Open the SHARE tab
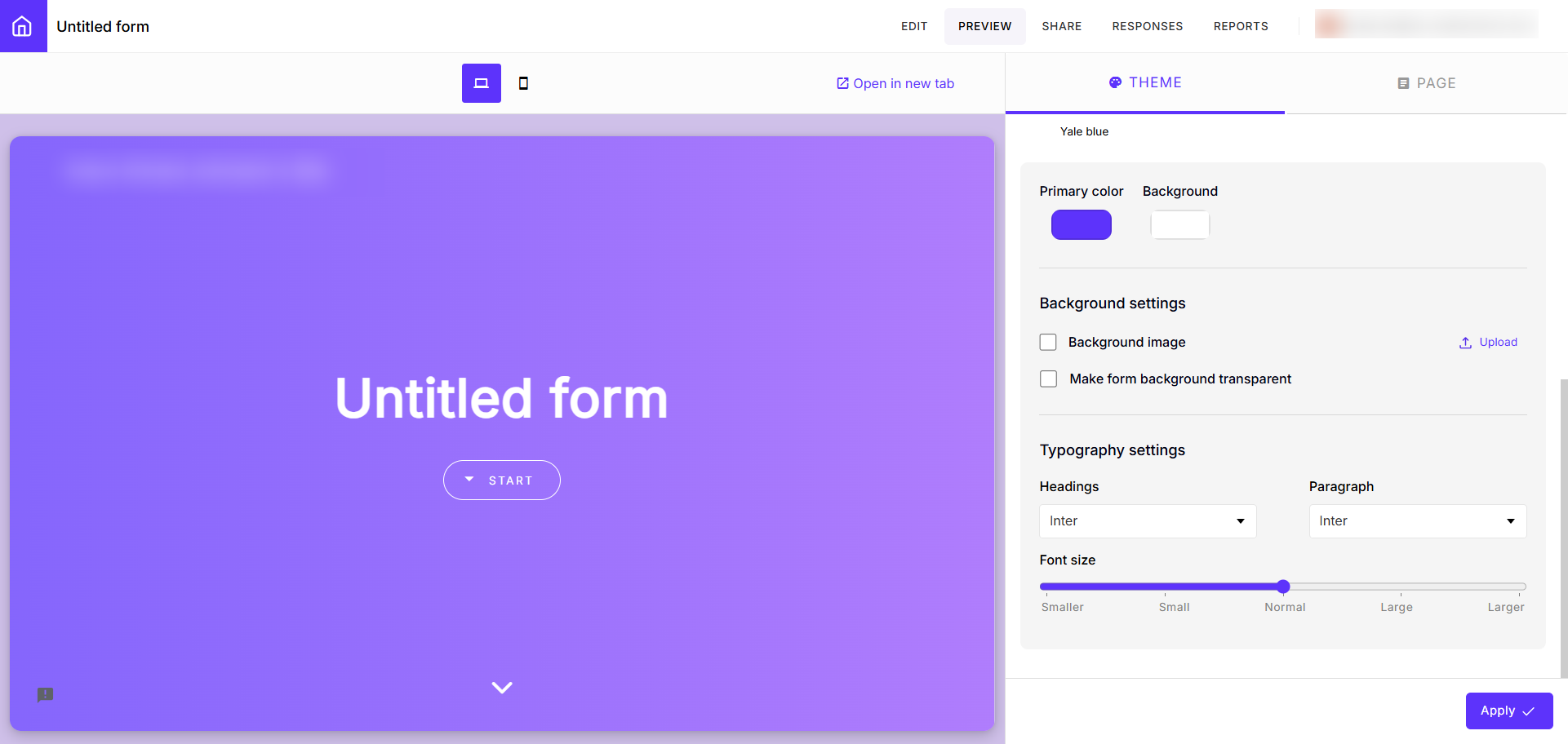1568x744 pixels. [x=1061, y=26]
